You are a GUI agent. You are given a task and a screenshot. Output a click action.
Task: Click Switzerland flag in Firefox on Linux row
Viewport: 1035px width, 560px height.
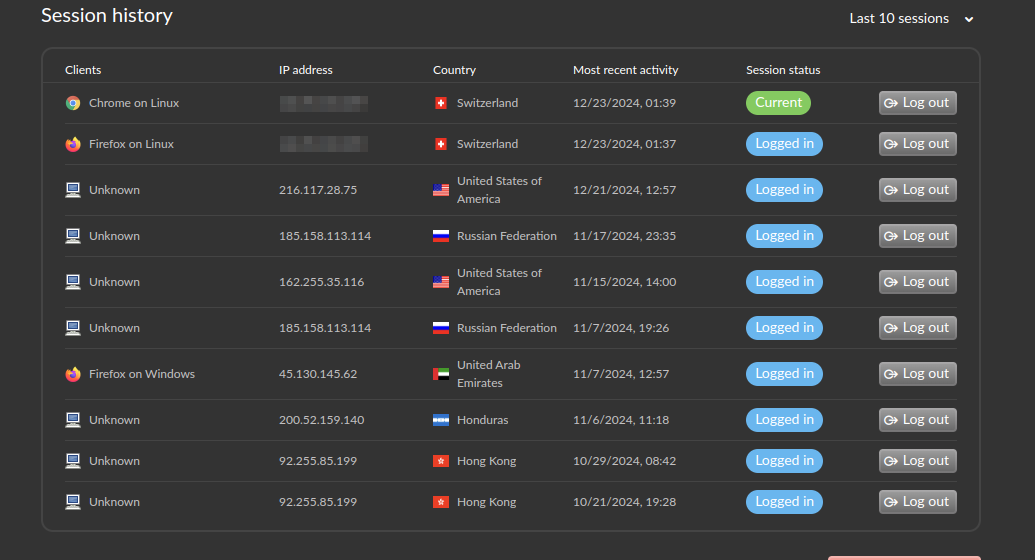pyautogui.click(x=441, y=144)
